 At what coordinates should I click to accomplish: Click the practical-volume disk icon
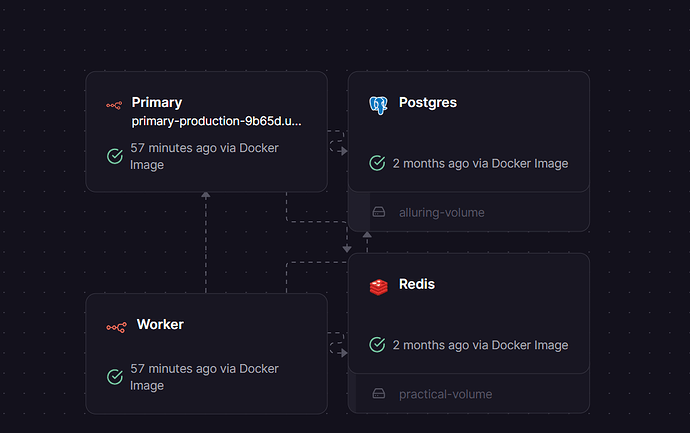click(379, 394)
